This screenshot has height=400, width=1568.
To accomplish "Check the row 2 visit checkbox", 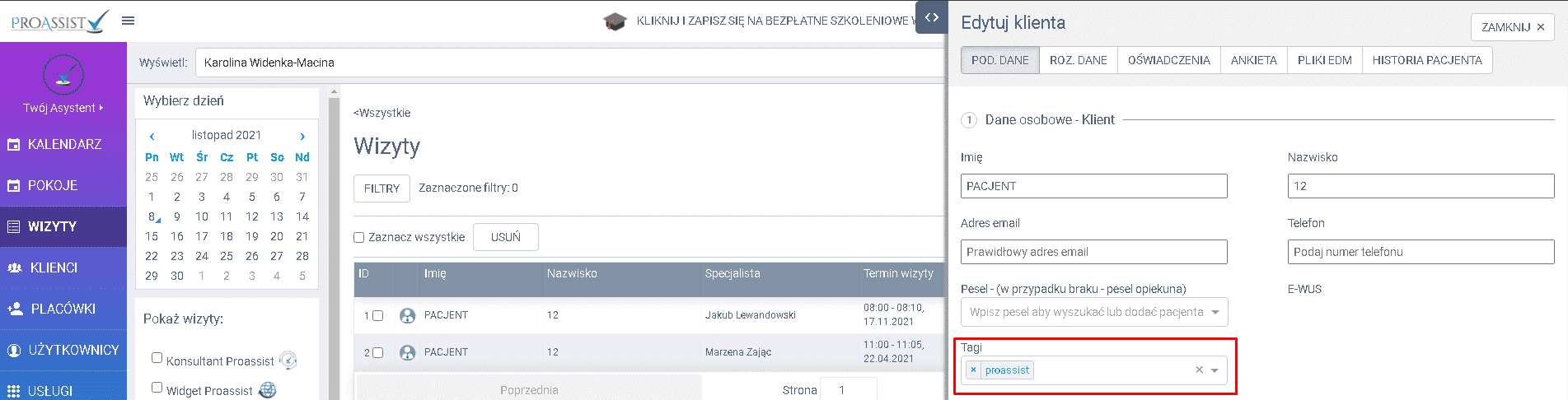I will 377,352.
